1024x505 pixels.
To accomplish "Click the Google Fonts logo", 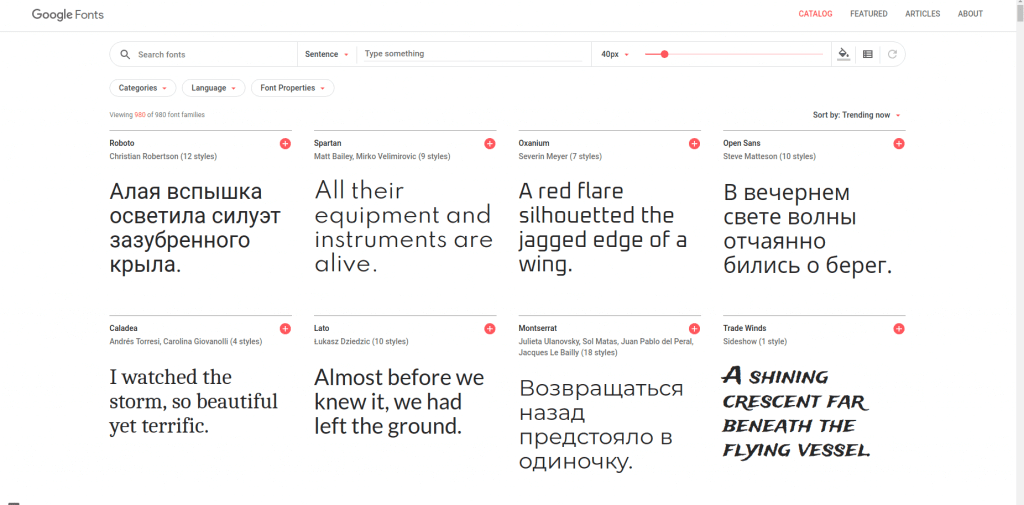I will point(68,14).
